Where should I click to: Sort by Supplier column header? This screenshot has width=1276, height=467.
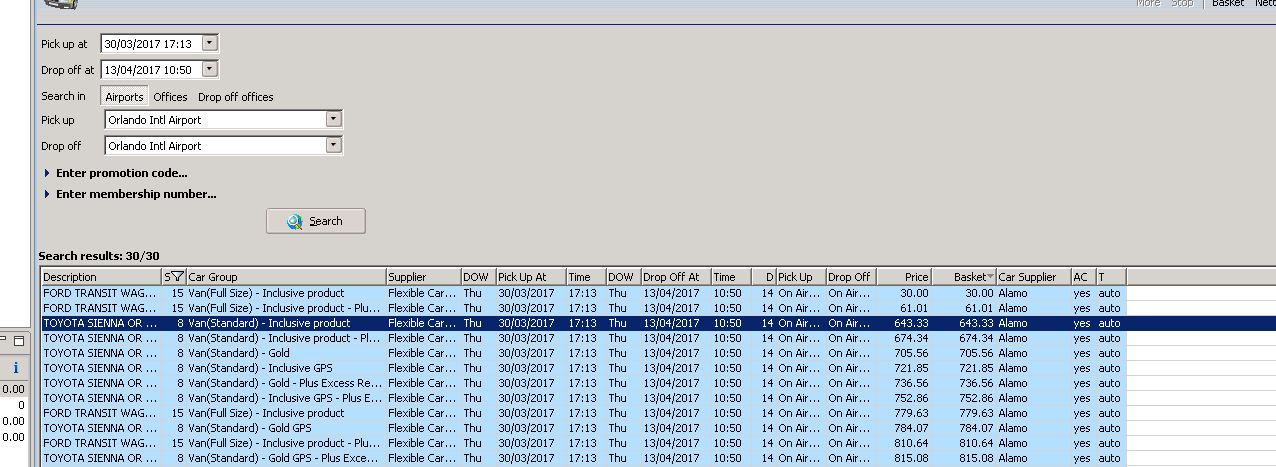(x=423, y=277)
